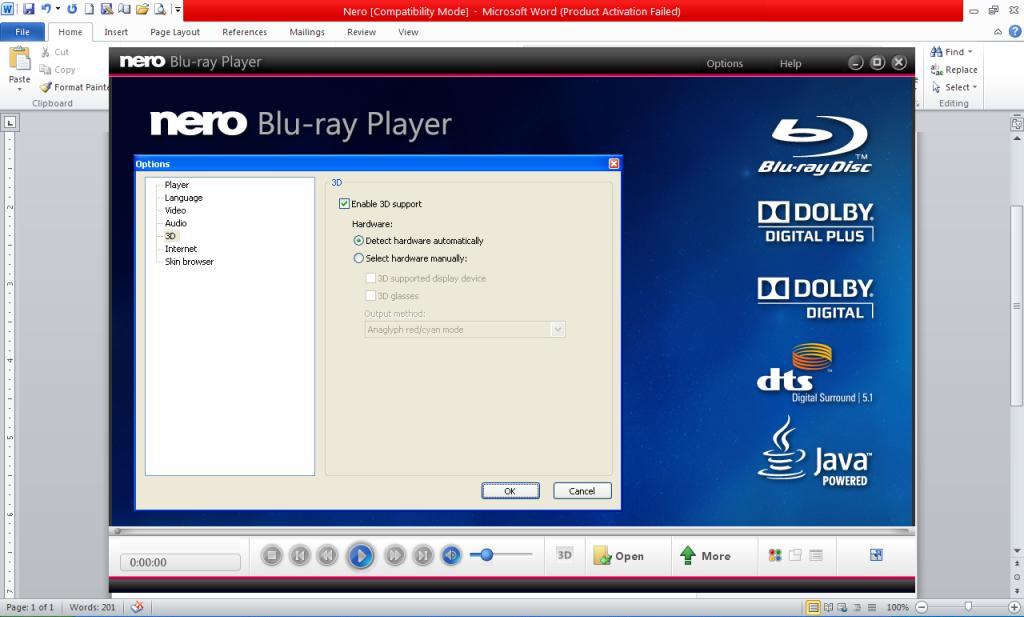Viewport: 1024px width, 617px height.
Task: Switch to full screen via the blue icon
Action: (876, 555)
